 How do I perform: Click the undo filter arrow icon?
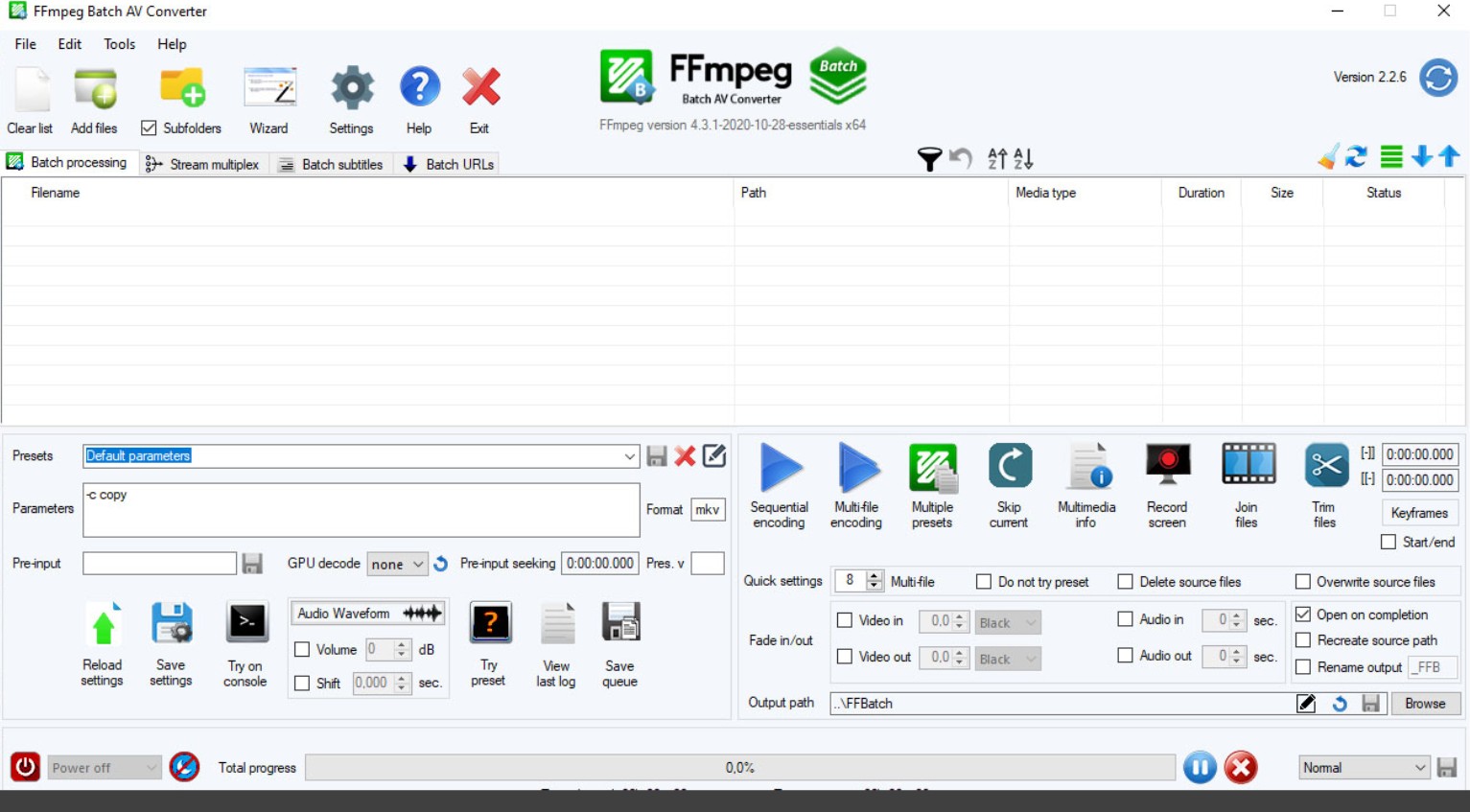click(961, 158)
